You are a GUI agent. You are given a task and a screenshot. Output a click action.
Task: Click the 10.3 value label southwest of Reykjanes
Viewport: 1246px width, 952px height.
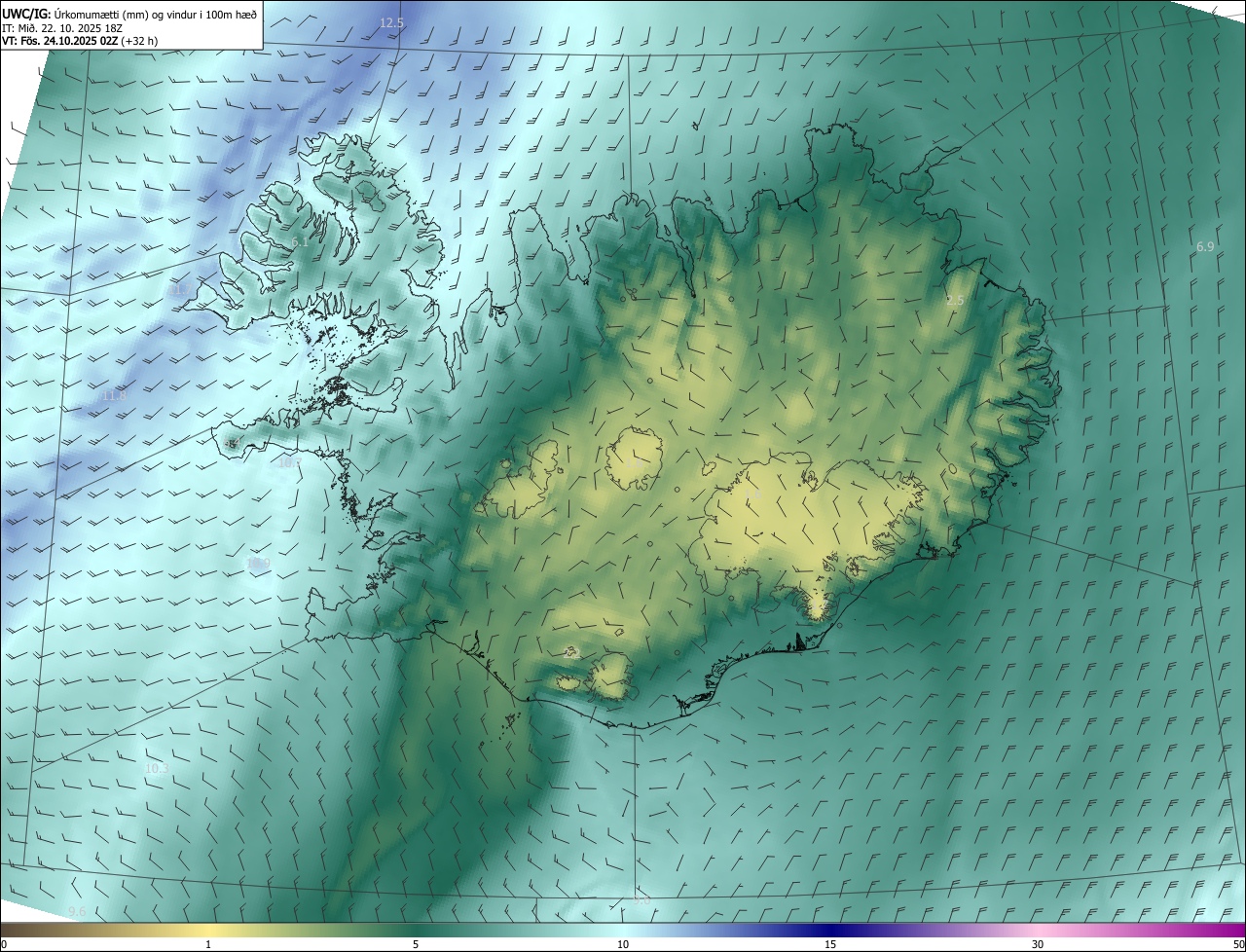tap(156, 769)
